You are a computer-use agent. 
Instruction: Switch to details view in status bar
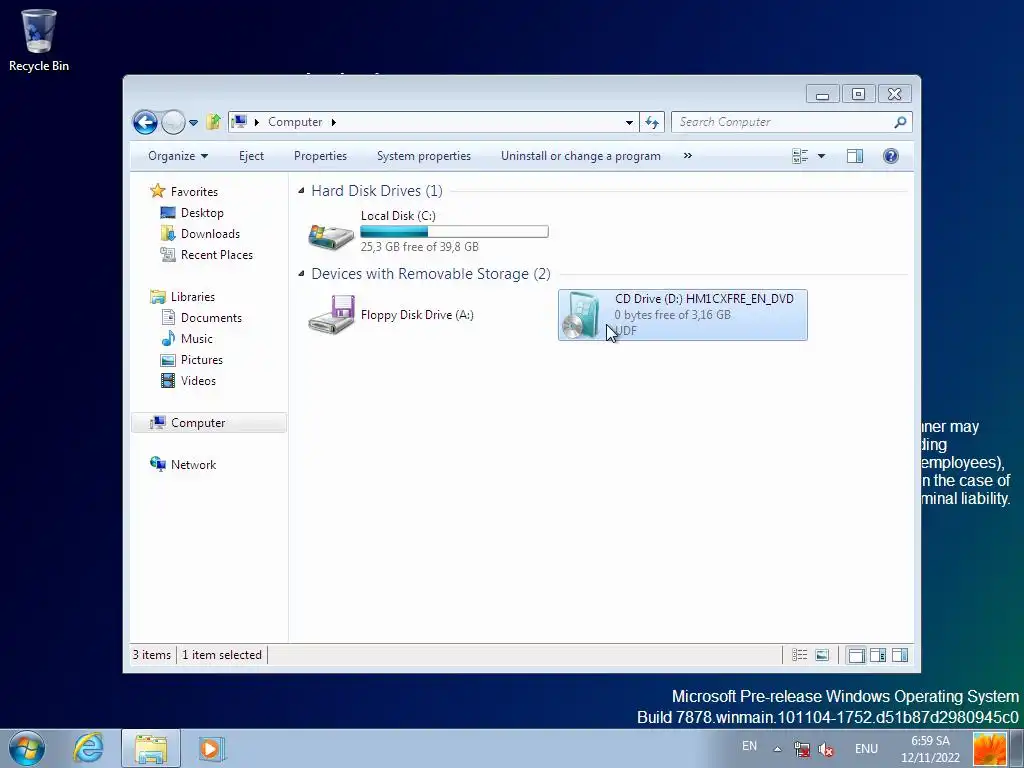[x=799, y=654]
